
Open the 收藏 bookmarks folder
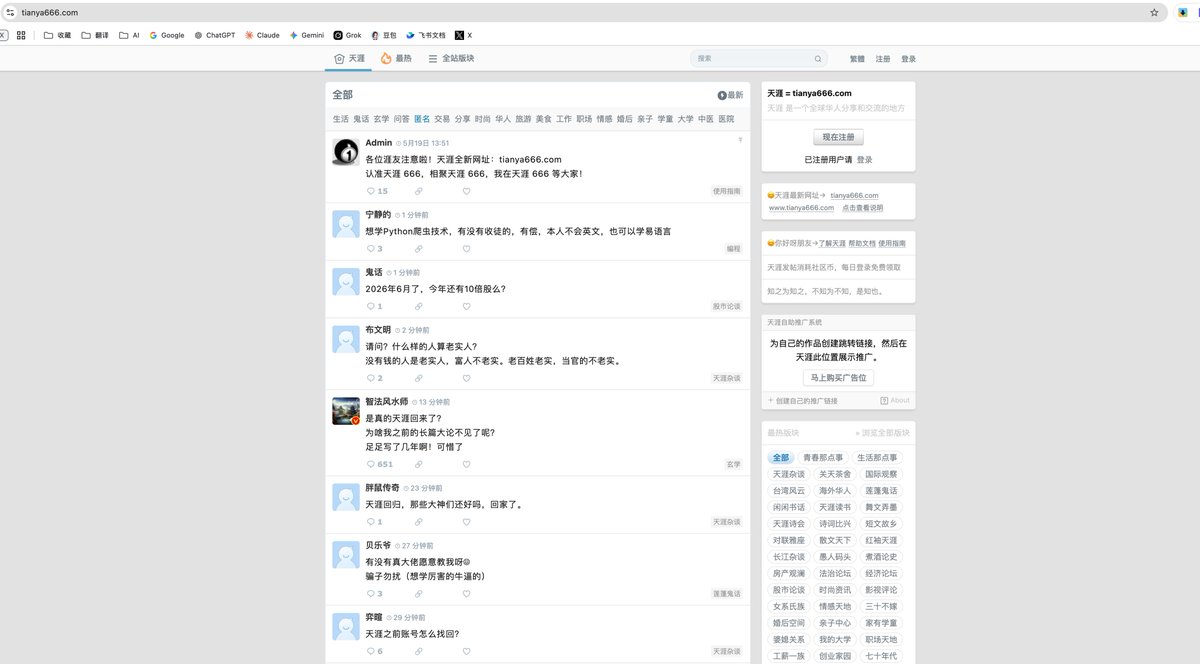point(57,35)
